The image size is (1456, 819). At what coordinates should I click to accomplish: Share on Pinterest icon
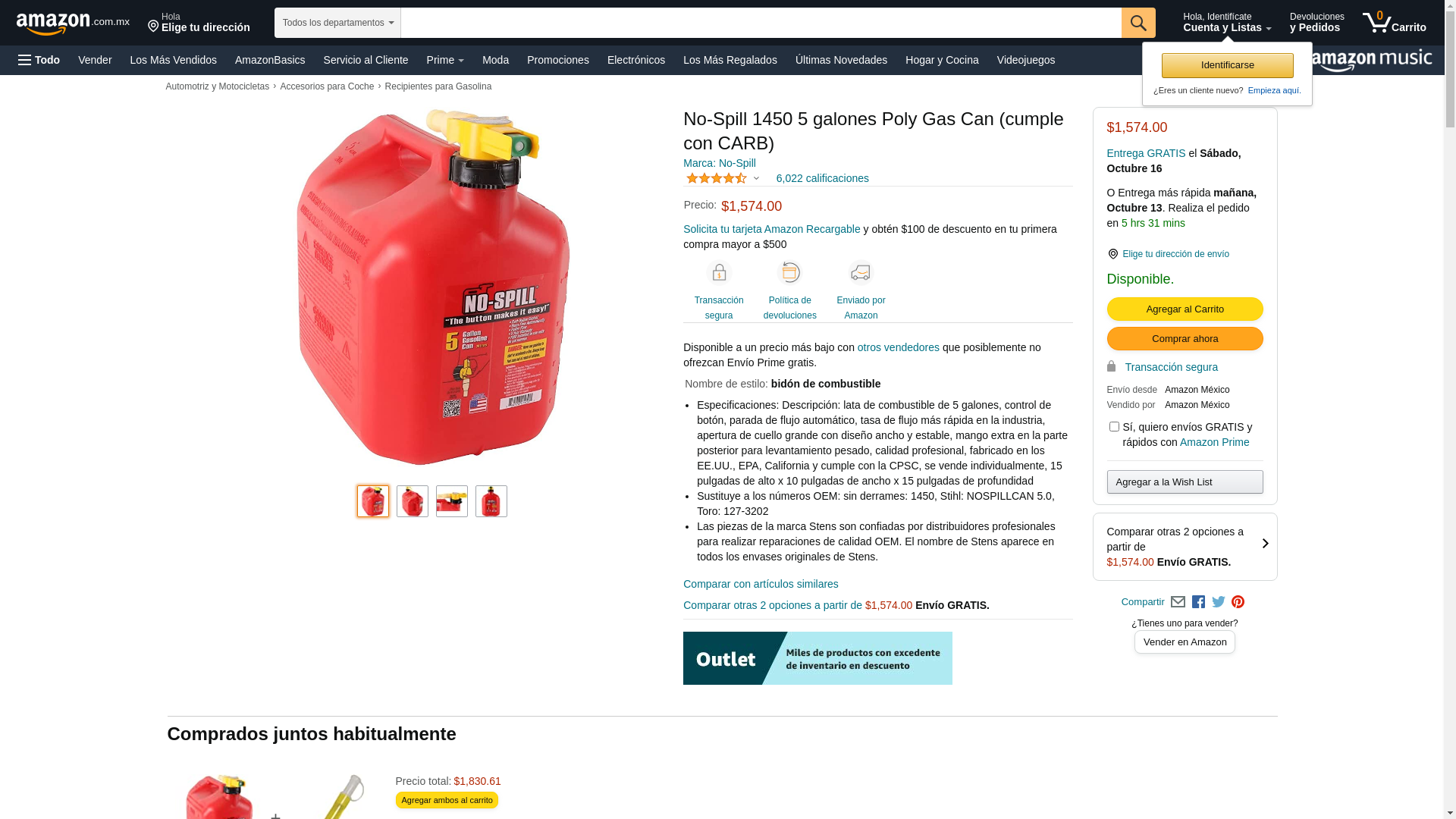coord(1238,602)
